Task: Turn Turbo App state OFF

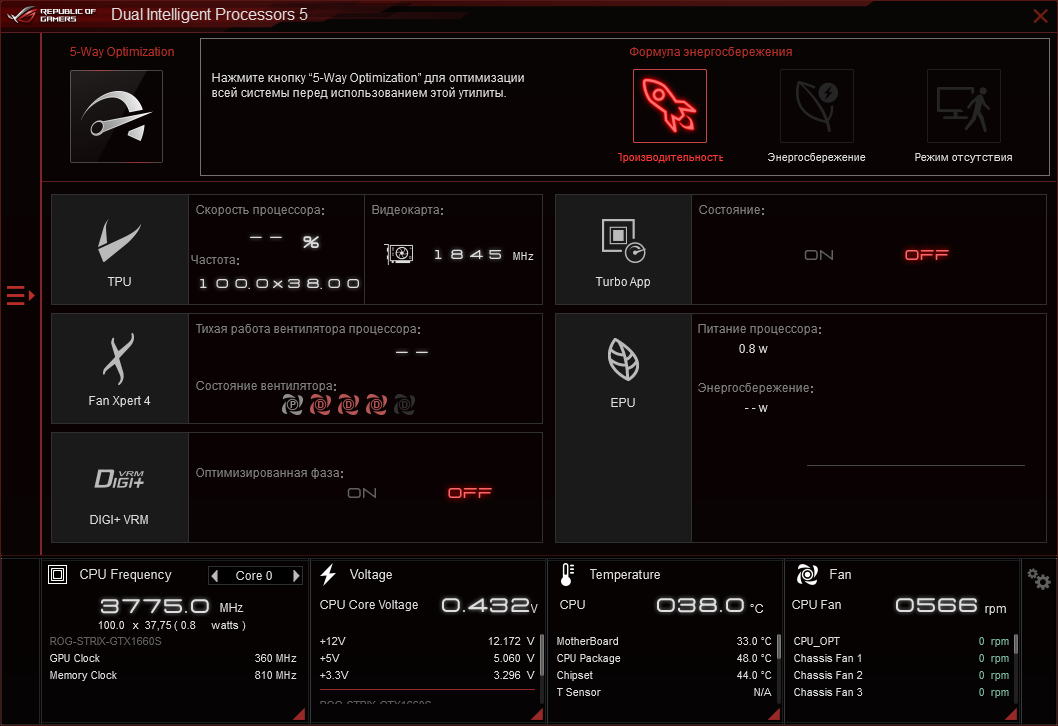Action: click(x=926, y=255)
